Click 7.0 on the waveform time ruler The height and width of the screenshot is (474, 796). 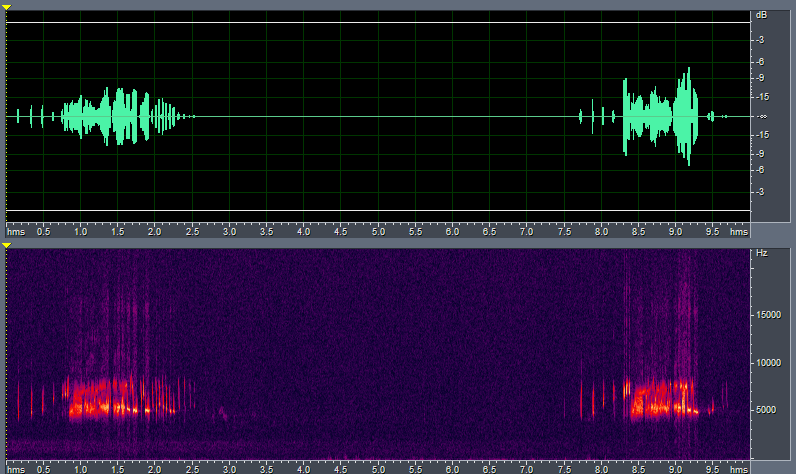tap(526, 231)
